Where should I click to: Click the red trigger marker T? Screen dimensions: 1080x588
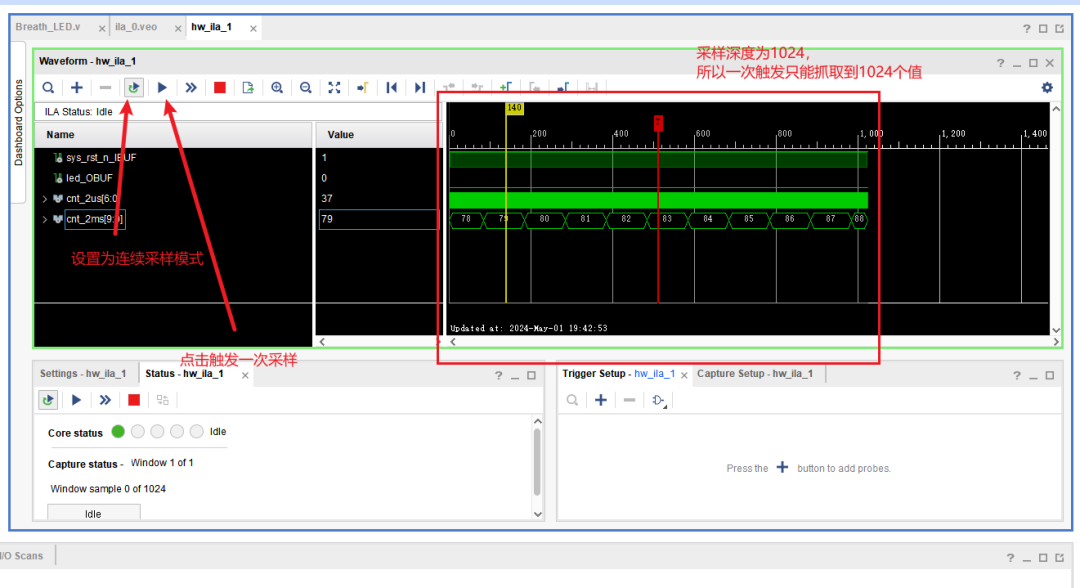tap(658, 123)
